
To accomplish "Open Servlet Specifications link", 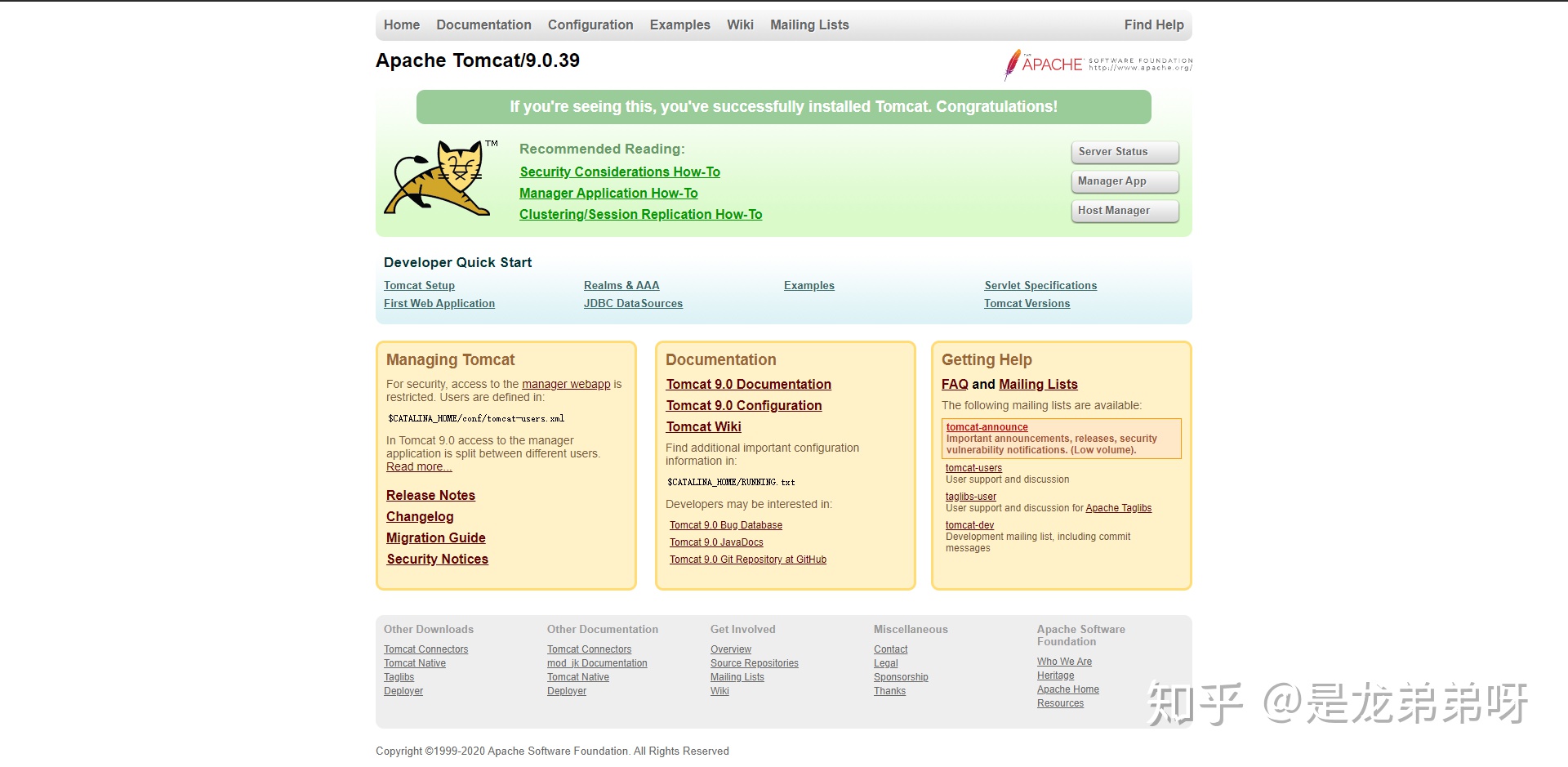I will pyautogui.click(x=1040, y=286).
